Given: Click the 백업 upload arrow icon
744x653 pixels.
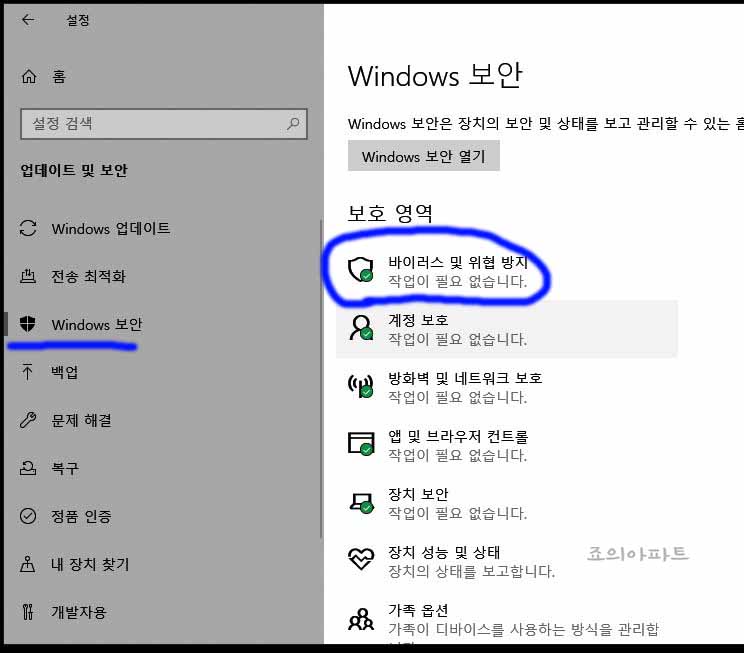Looking at the screenshot, I should (28, 372).
